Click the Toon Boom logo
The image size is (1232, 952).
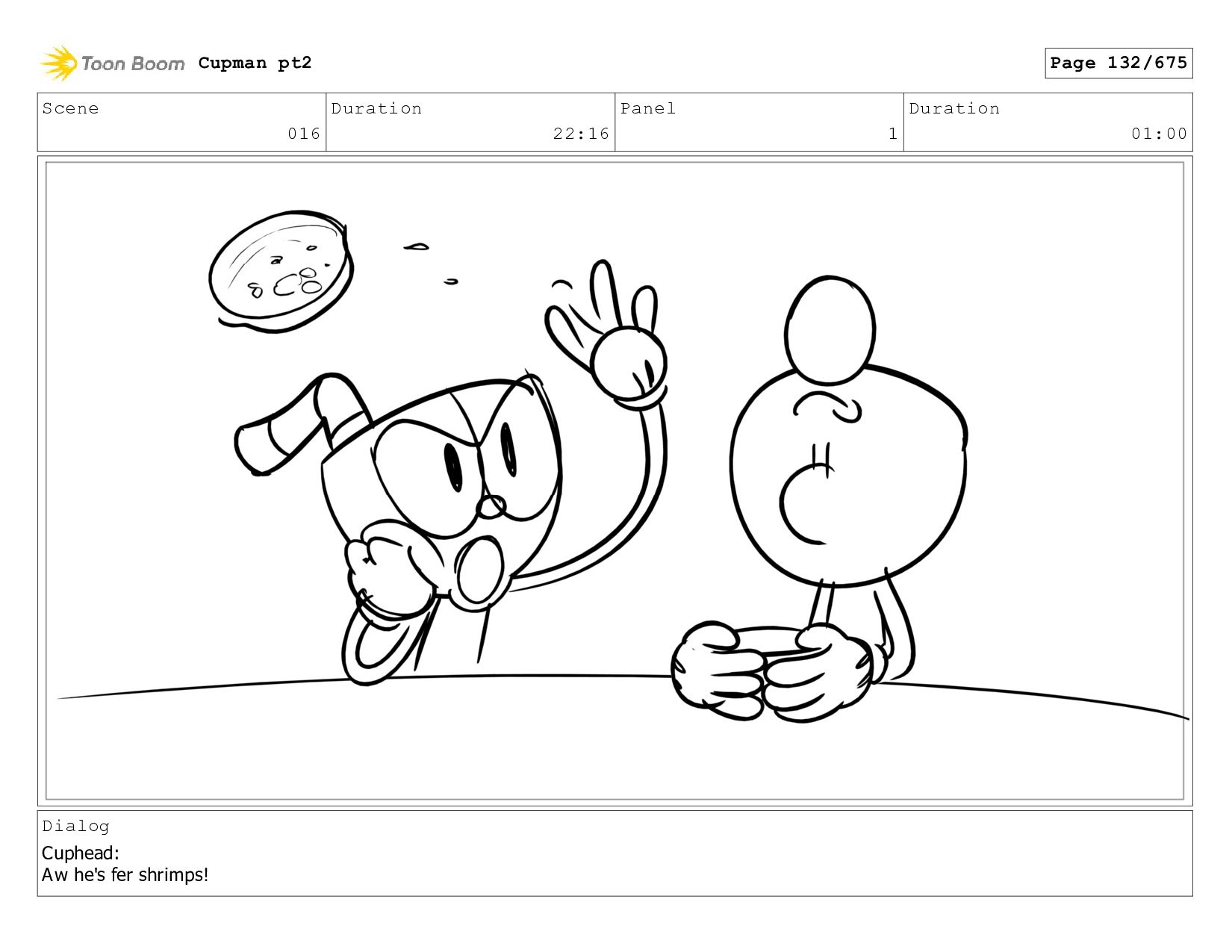[x=112, y=63]
